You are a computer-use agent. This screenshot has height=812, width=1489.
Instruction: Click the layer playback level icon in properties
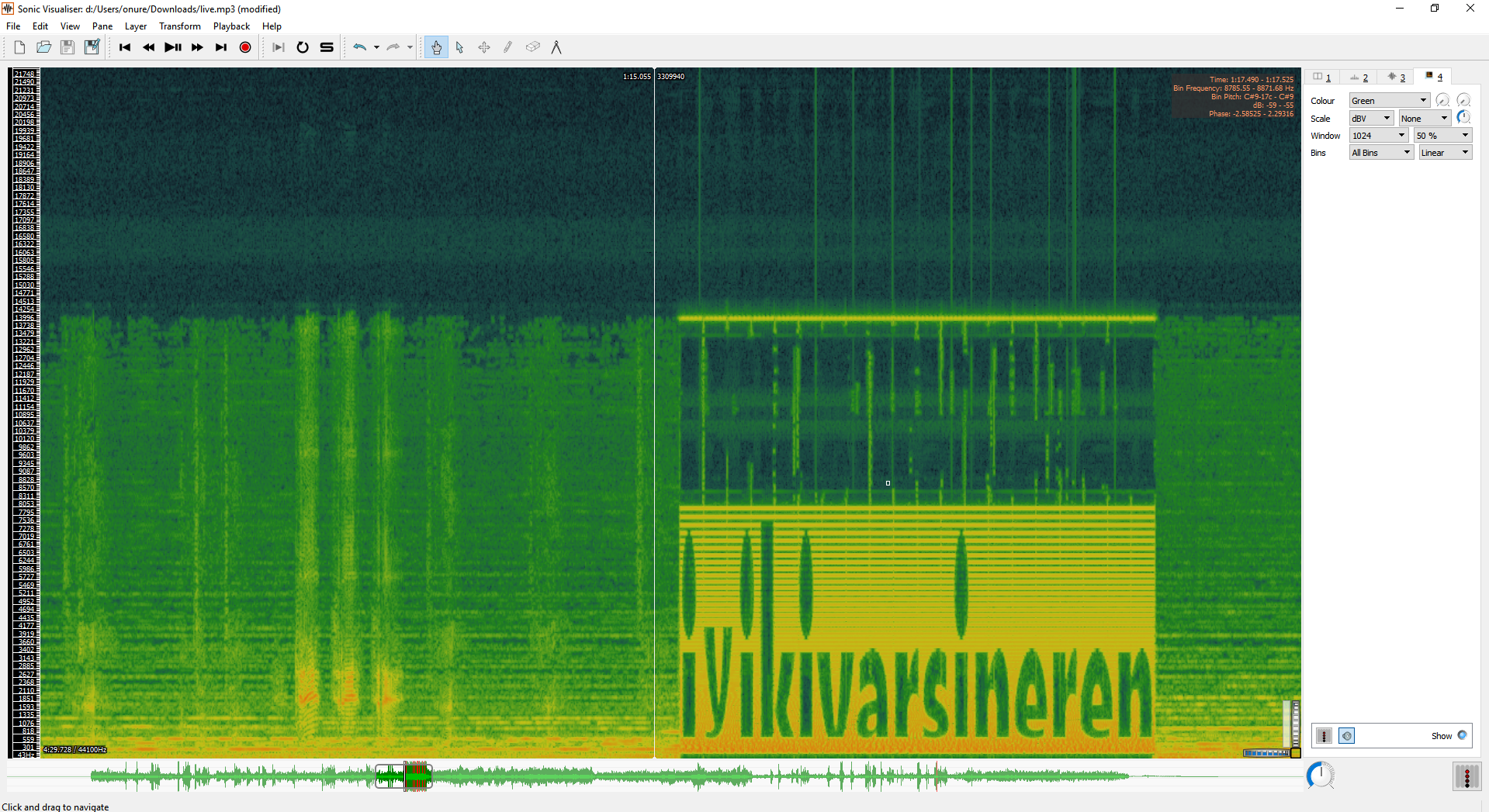(1325, 736)
